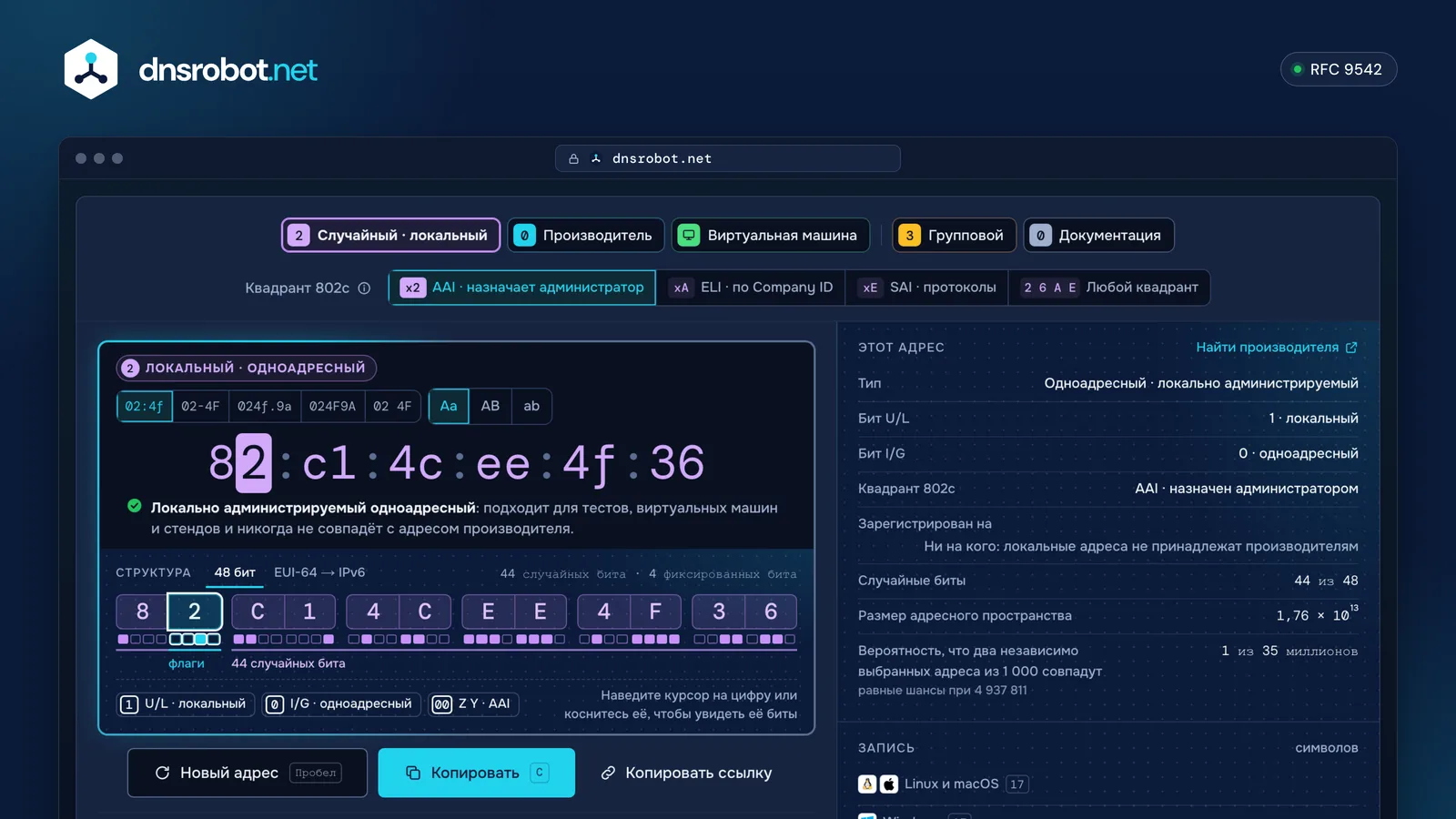Follow the Найти производителя link
The width and height of the screenshot is (1456, 819).
(x=1277, y=348)
